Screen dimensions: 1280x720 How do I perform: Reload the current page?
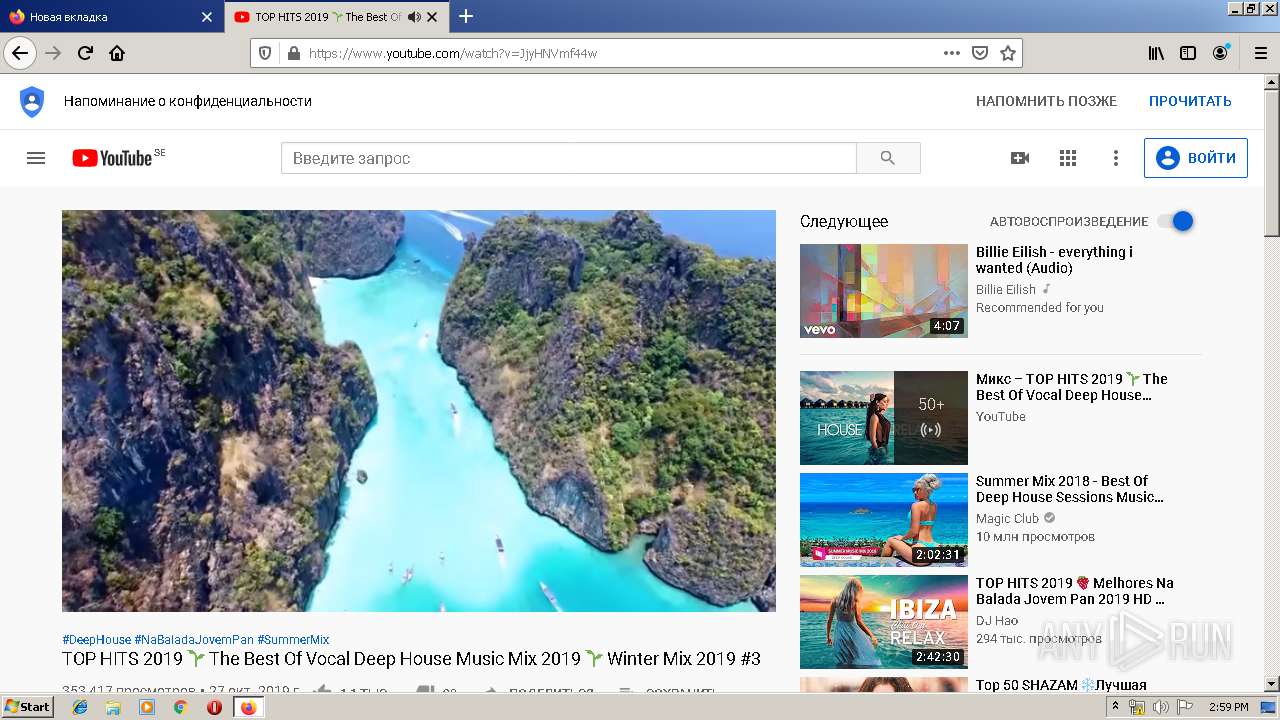pyautogui.click(x=86, y=53)
